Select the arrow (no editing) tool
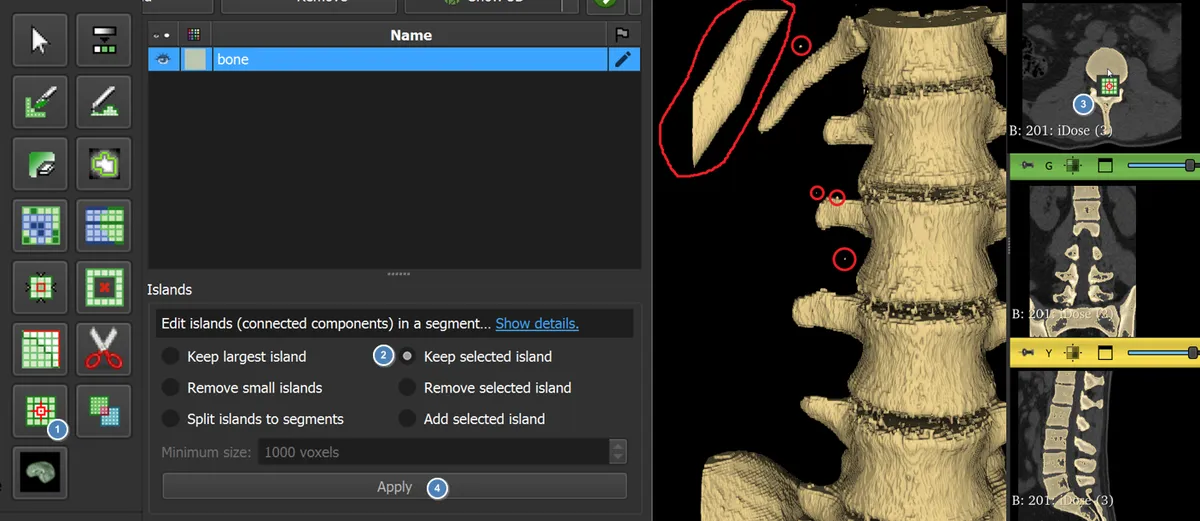This screenshot has height=521, width=1200. [x=40, y=41]
